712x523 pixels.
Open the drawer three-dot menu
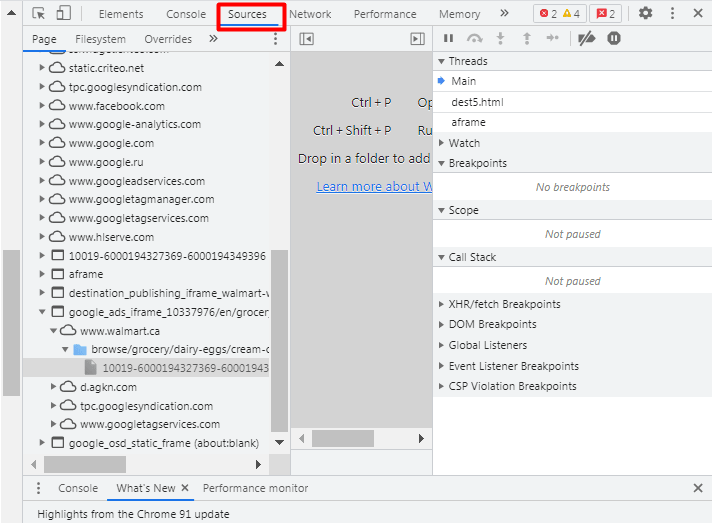point(38,488)
